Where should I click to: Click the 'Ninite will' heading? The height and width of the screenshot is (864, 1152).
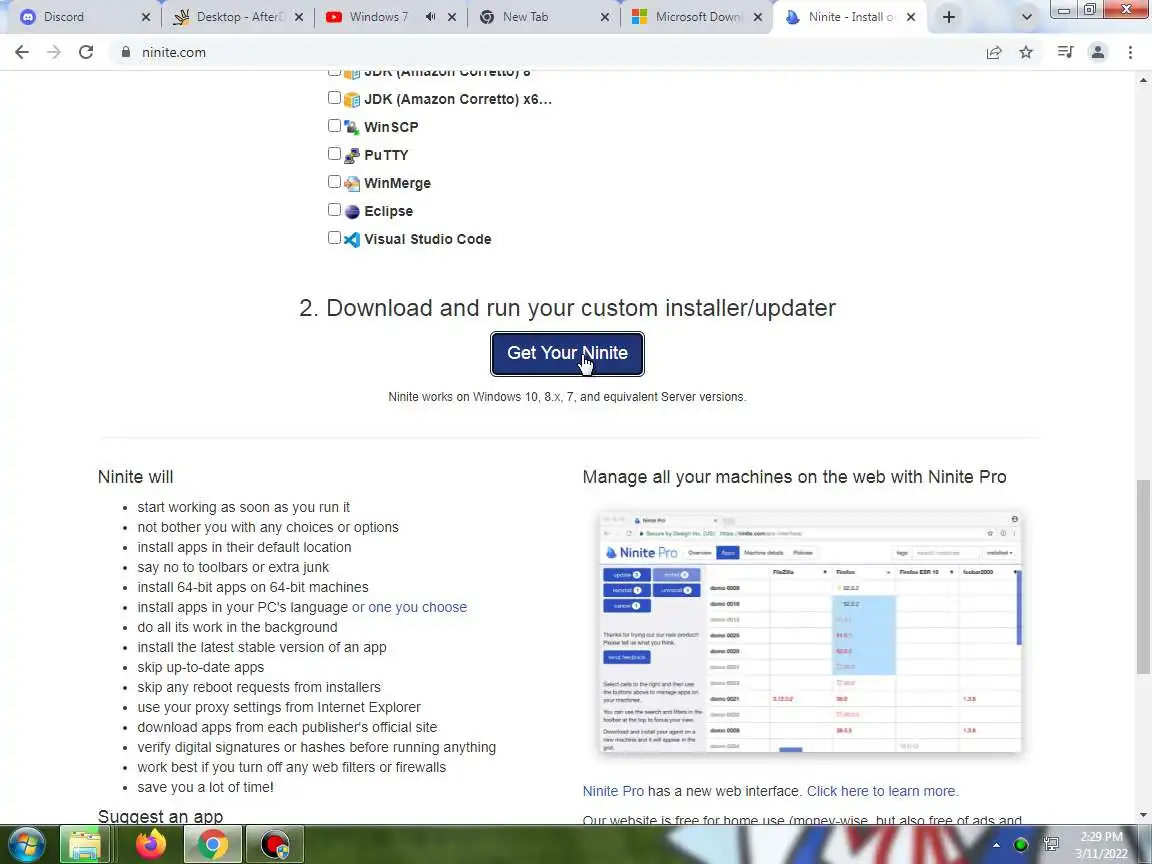click(x=136, y=477)
